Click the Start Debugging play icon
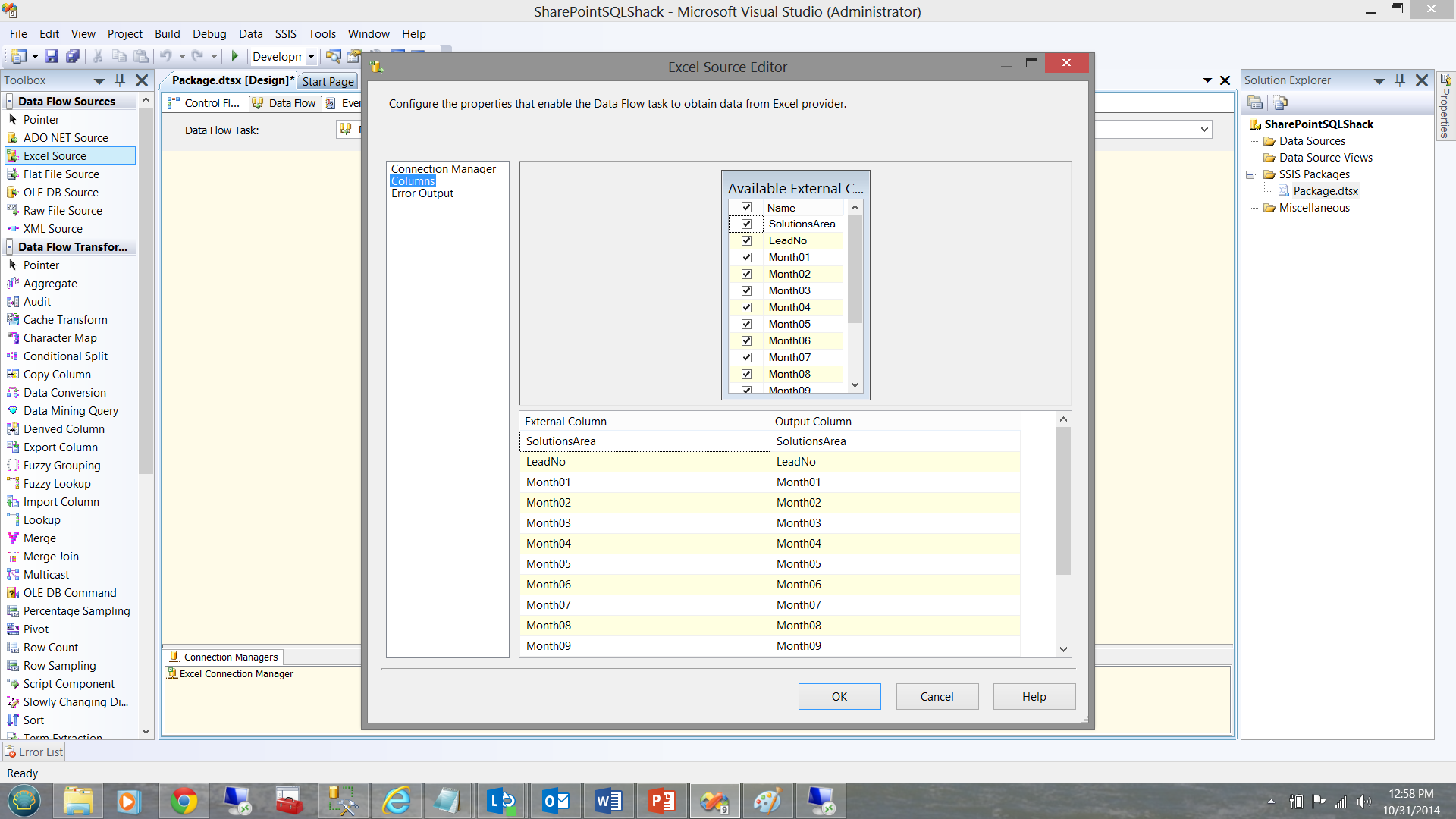 click(x=235, y=56)
